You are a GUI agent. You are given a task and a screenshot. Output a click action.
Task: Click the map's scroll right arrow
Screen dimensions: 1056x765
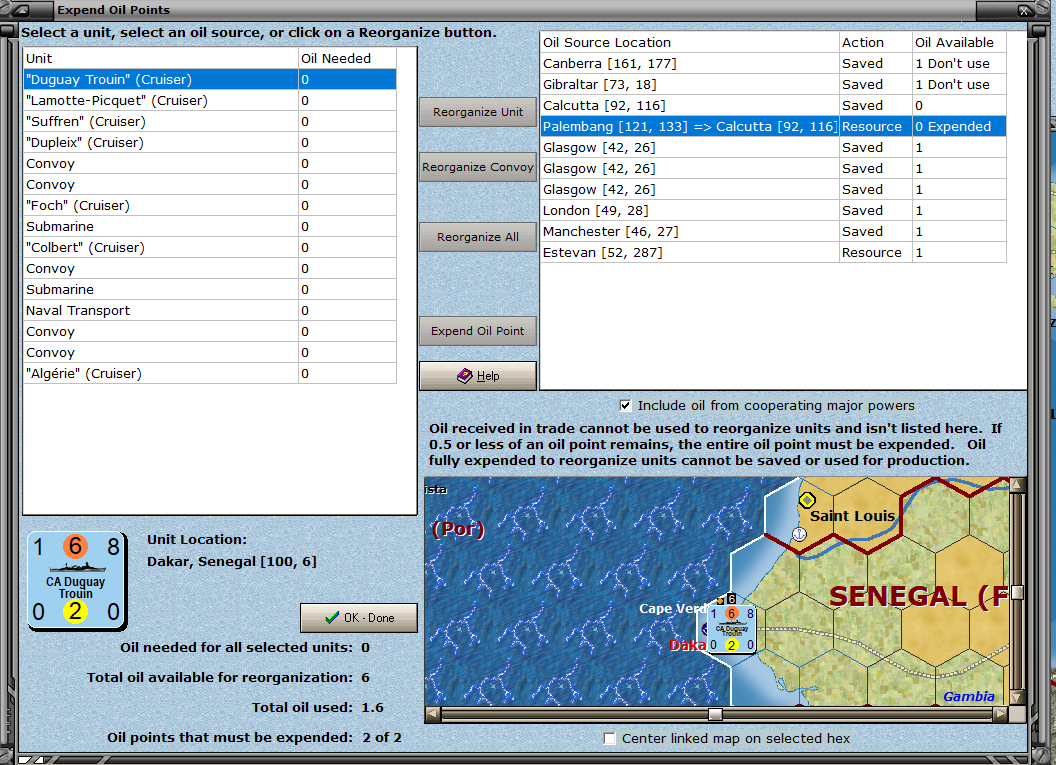pos(1000,714)
